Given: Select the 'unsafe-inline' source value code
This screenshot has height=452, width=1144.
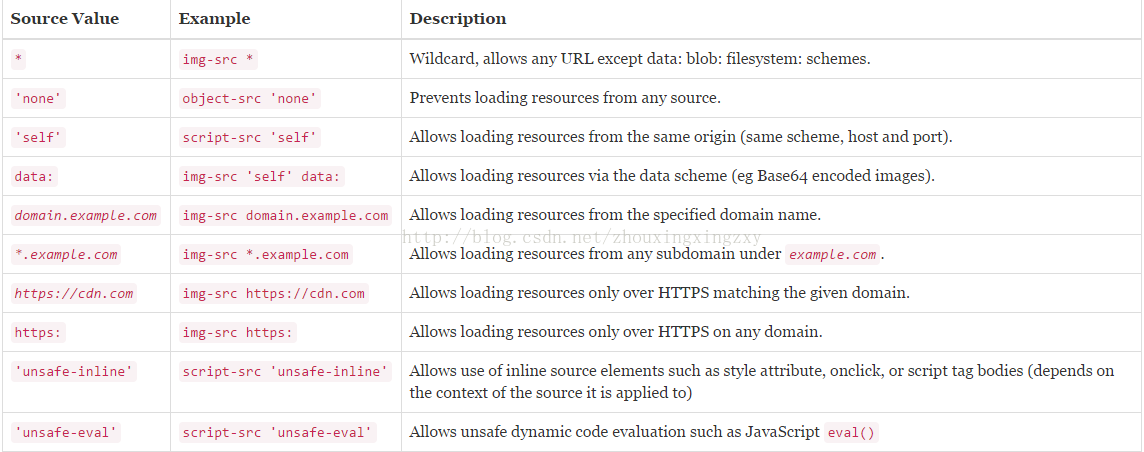Looking at the screenshot, I should (74, 371).
